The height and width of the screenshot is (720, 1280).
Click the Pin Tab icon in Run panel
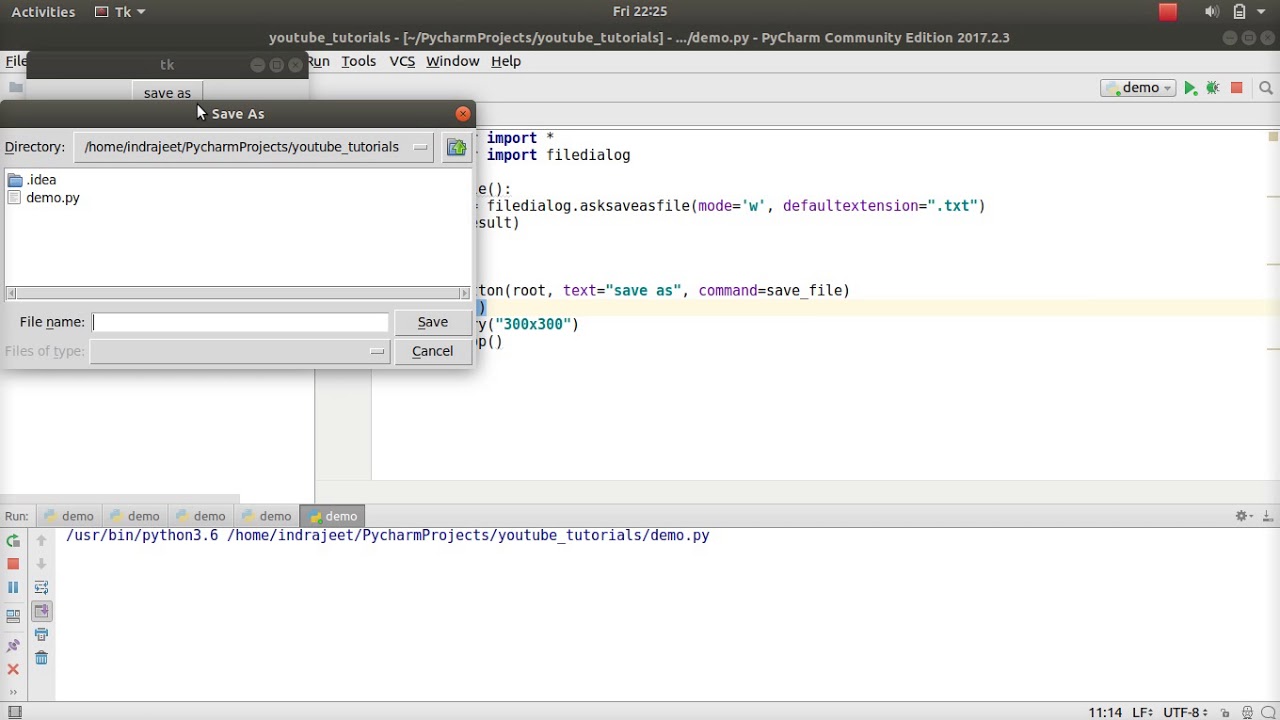tap(13, 645)
